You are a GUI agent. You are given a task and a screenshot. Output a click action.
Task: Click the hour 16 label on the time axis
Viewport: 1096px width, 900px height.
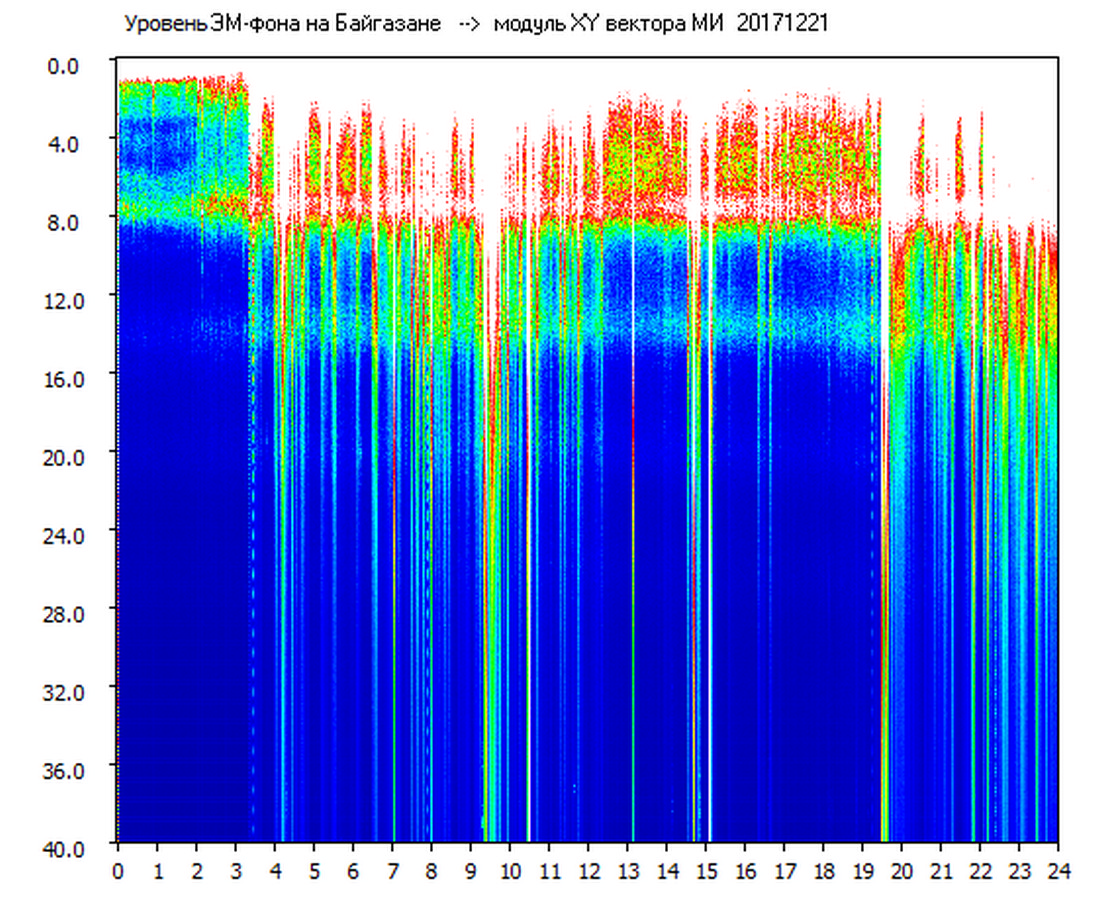[745, 871]
